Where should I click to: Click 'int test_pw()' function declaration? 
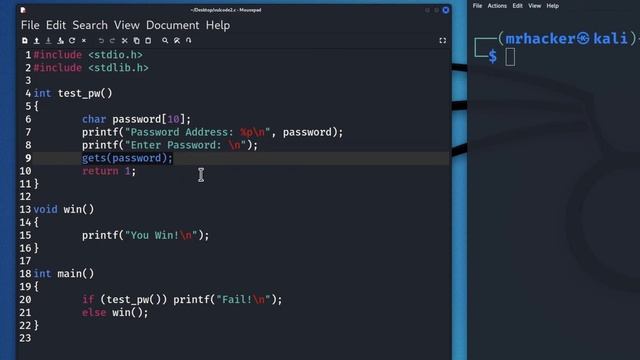tap(73, 93)
